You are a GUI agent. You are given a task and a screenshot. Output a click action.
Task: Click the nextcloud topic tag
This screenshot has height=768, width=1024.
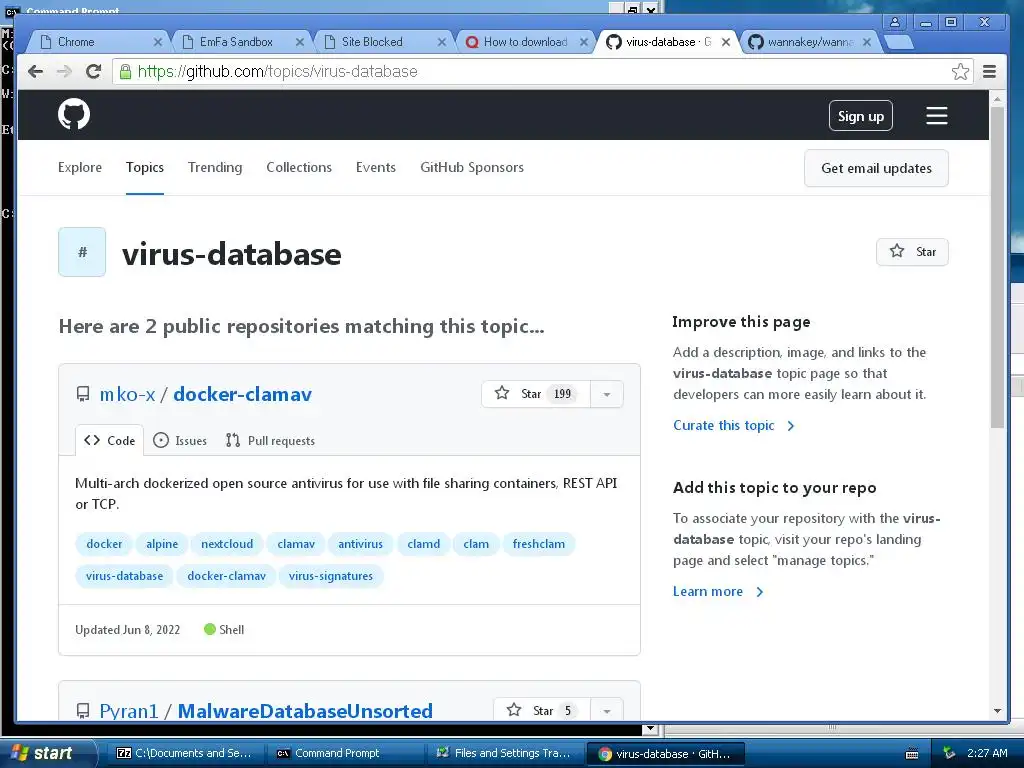coord(227,543)
